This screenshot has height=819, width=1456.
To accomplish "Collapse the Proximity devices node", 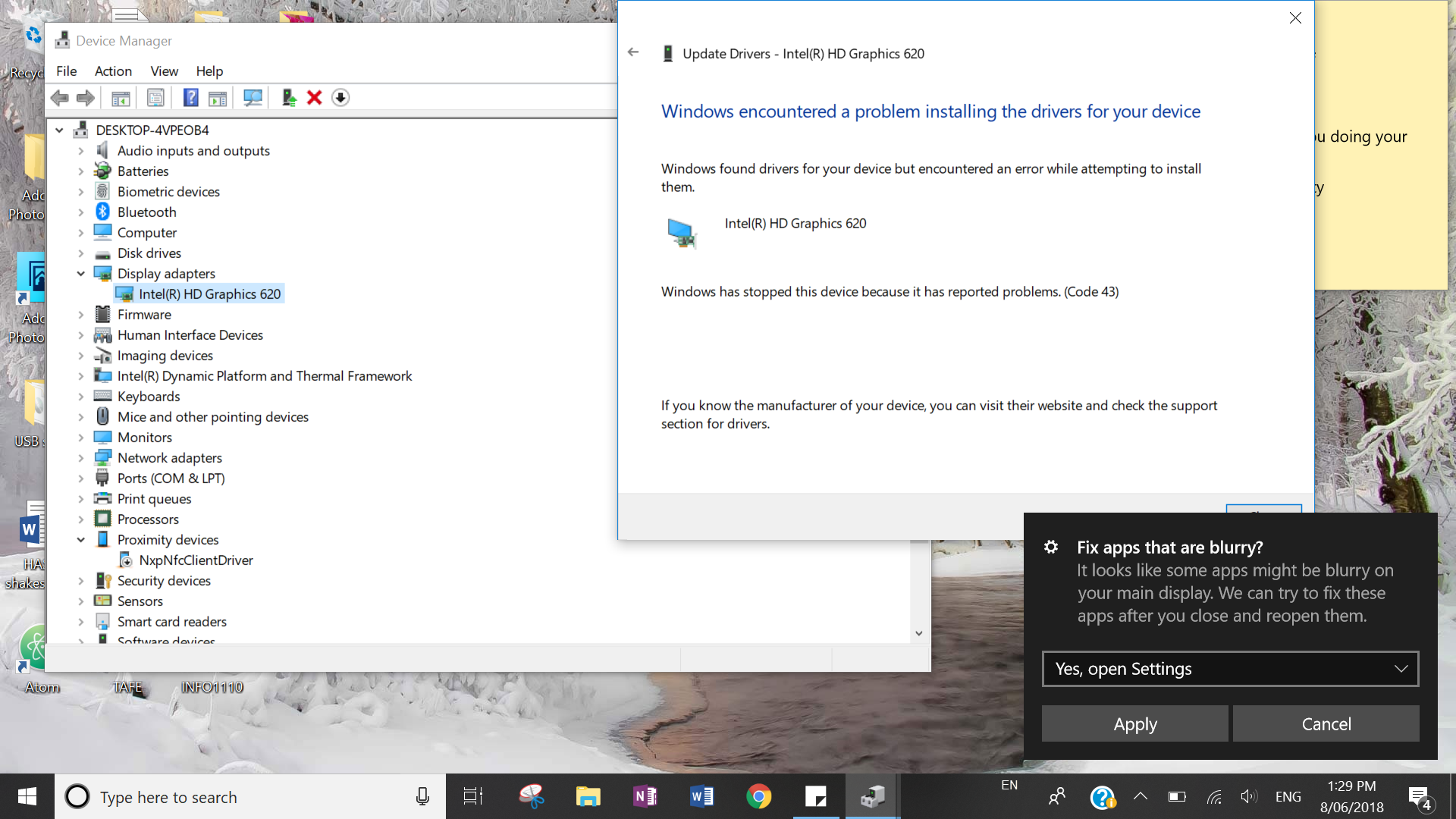I will coord(81,540).
